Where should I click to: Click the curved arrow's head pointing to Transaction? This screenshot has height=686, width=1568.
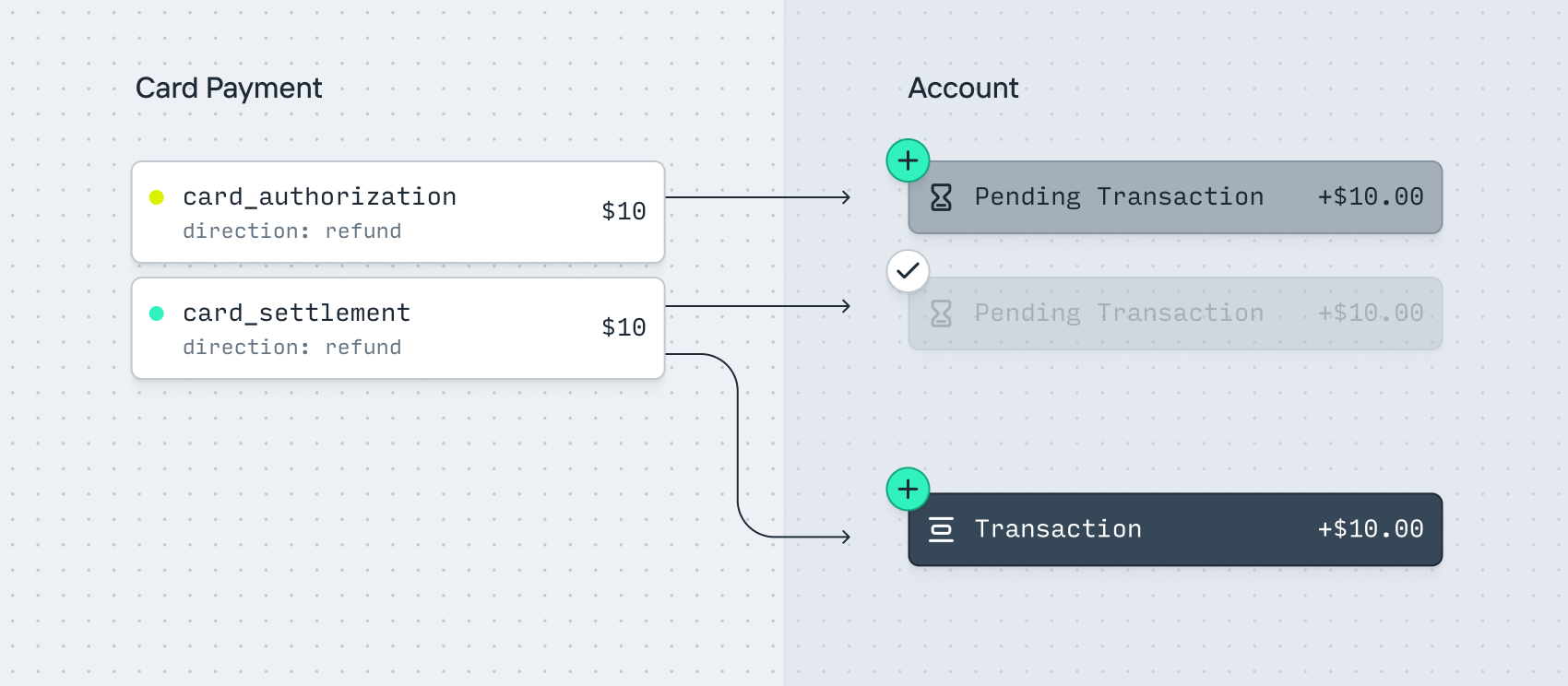click(845, 537)
